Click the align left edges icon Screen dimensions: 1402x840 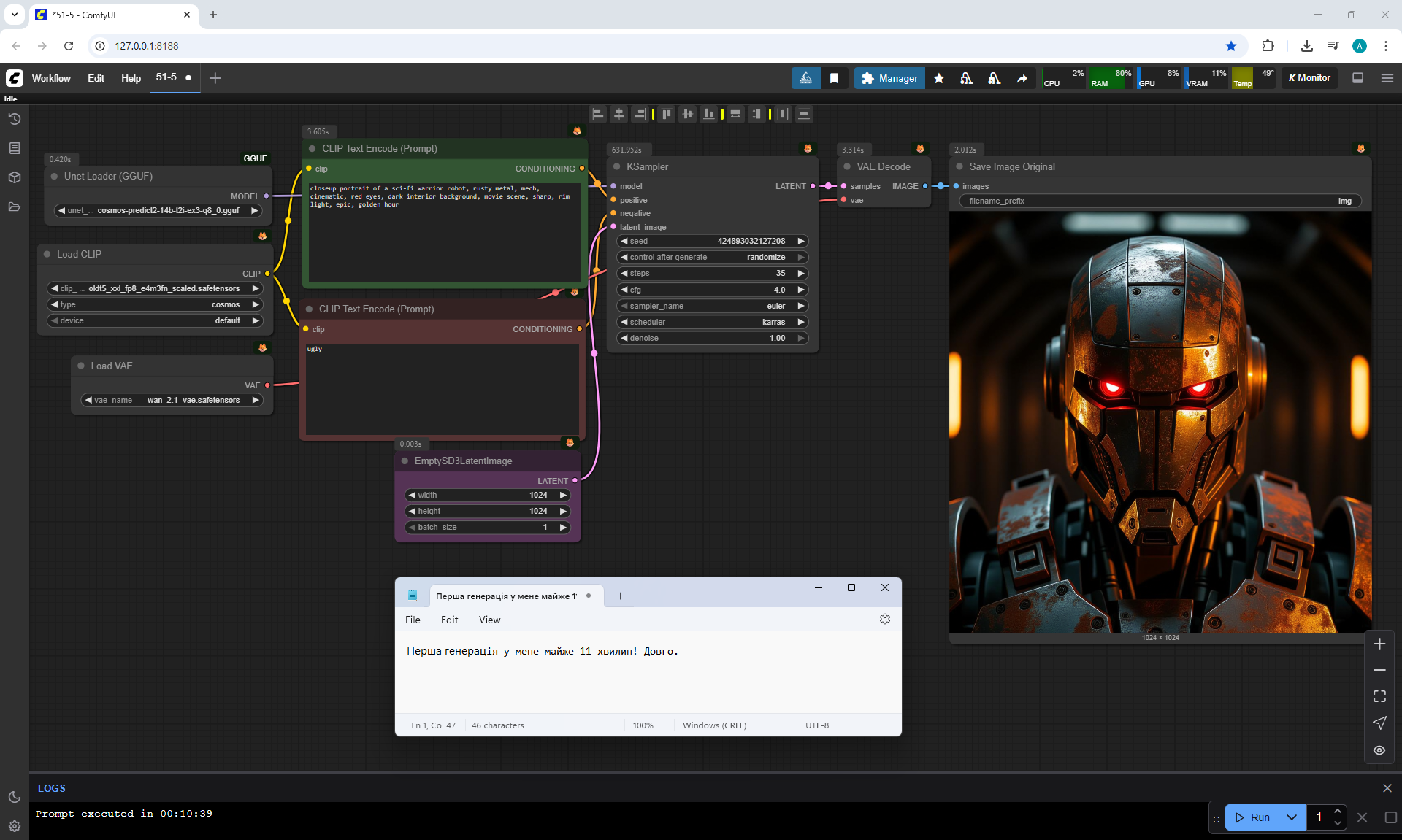click(x=598, y=114)
